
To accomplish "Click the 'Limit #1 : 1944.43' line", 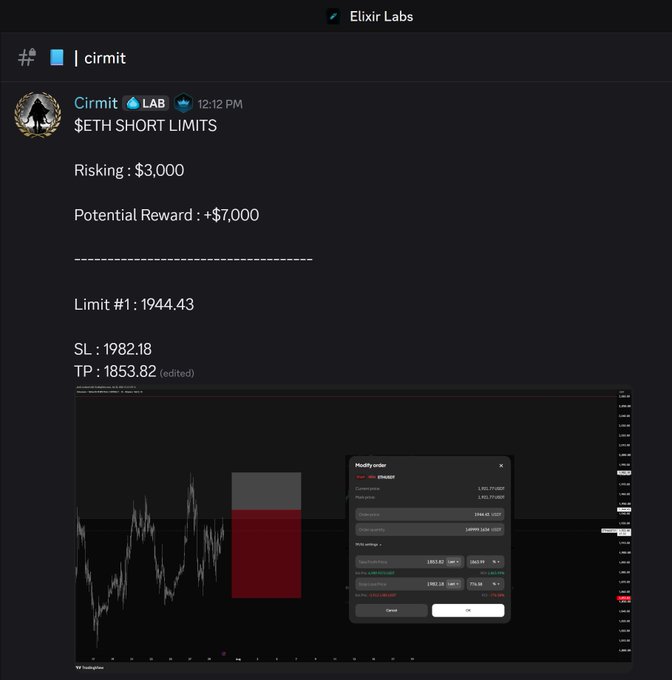I will click(134, 304).
